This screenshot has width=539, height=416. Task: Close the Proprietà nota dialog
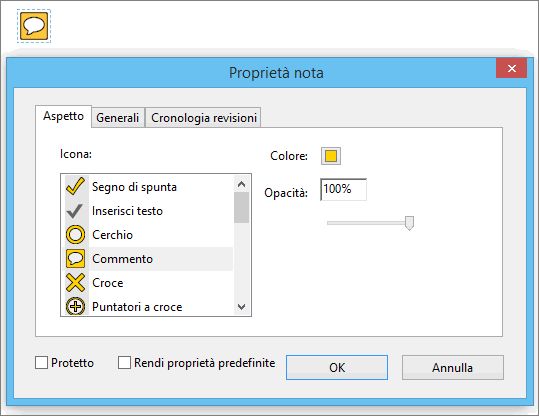tap(512, 68)
